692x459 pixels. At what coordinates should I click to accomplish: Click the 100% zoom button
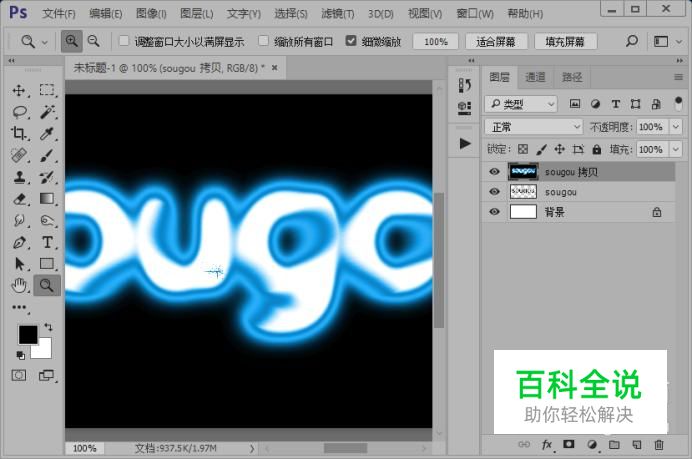tap(436, 41)
